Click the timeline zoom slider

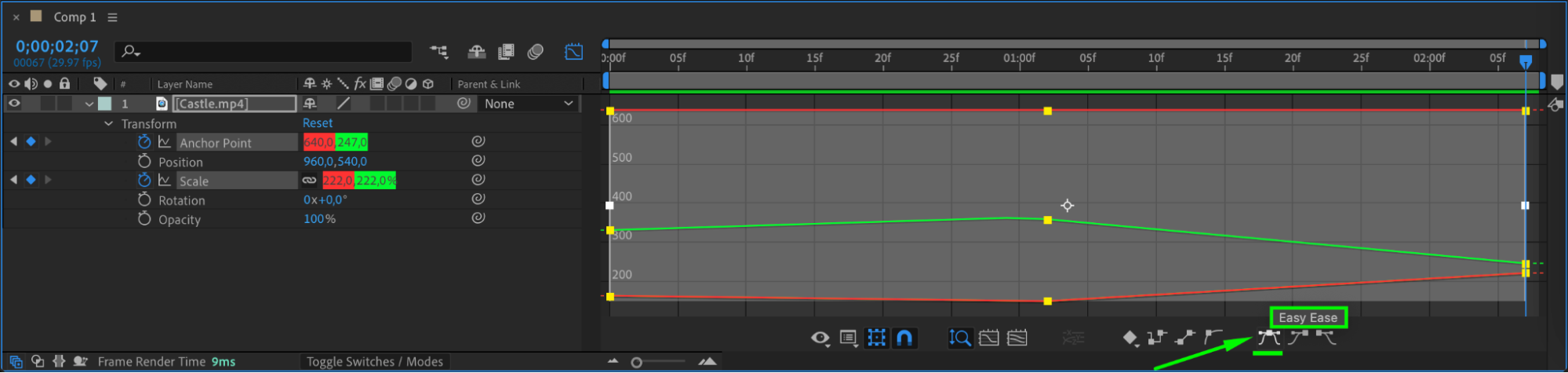click(659, 362)
